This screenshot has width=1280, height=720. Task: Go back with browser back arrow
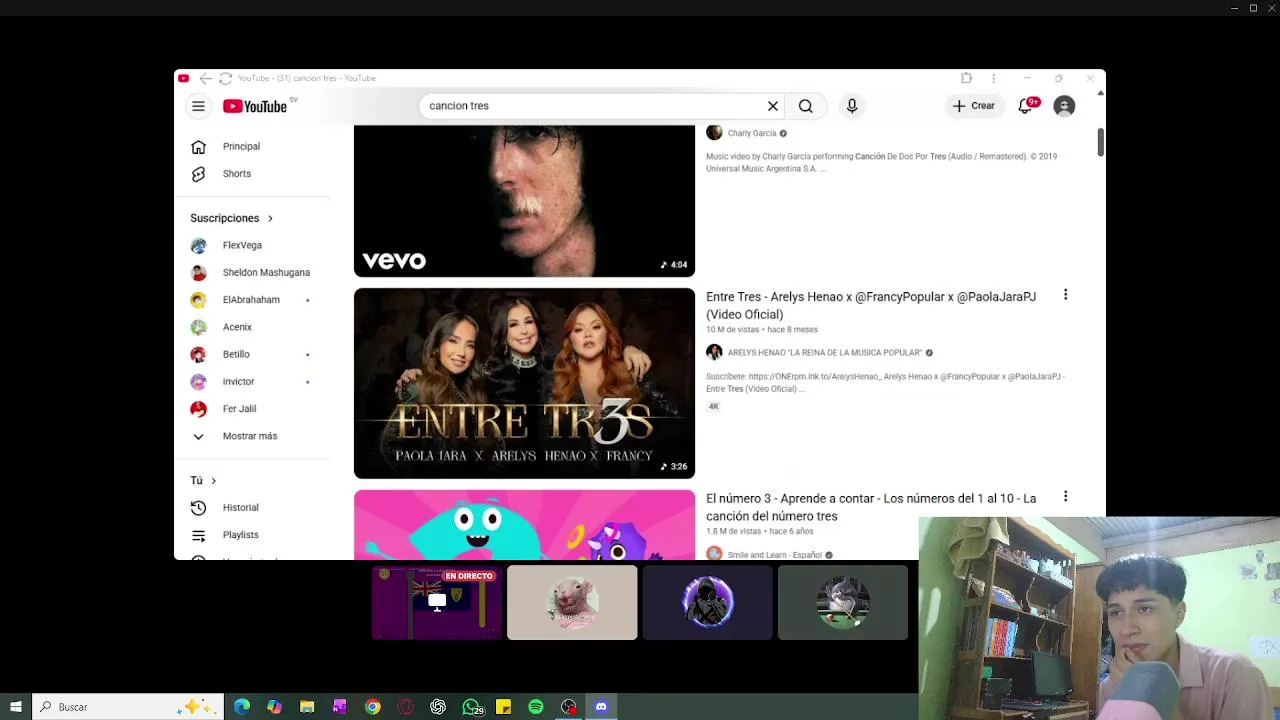click(205, 78)
